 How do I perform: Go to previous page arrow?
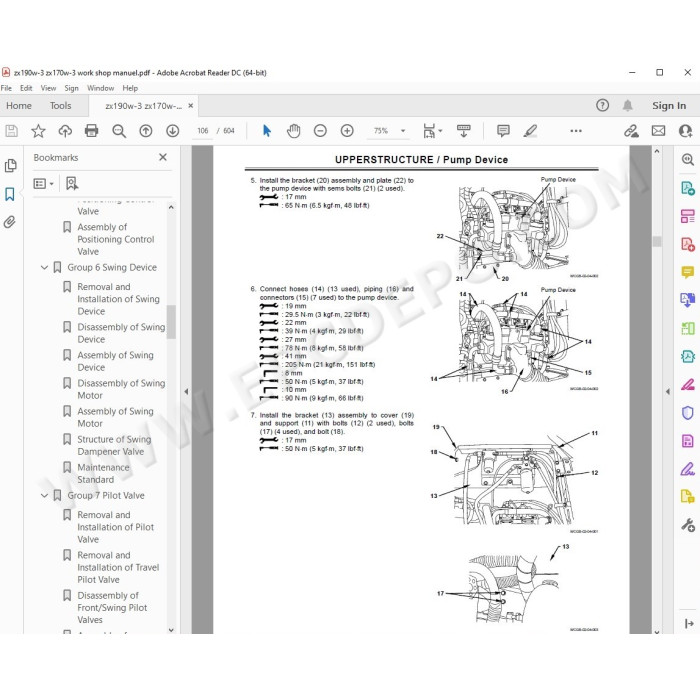click(146, 131)
